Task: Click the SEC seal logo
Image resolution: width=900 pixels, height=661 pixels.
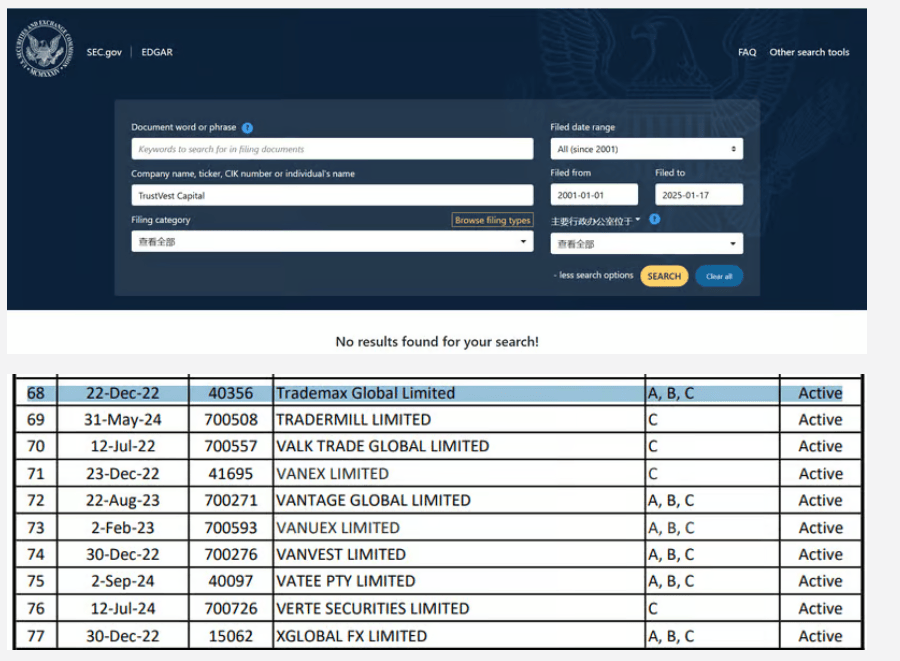Action: click(x=44, y=49)
